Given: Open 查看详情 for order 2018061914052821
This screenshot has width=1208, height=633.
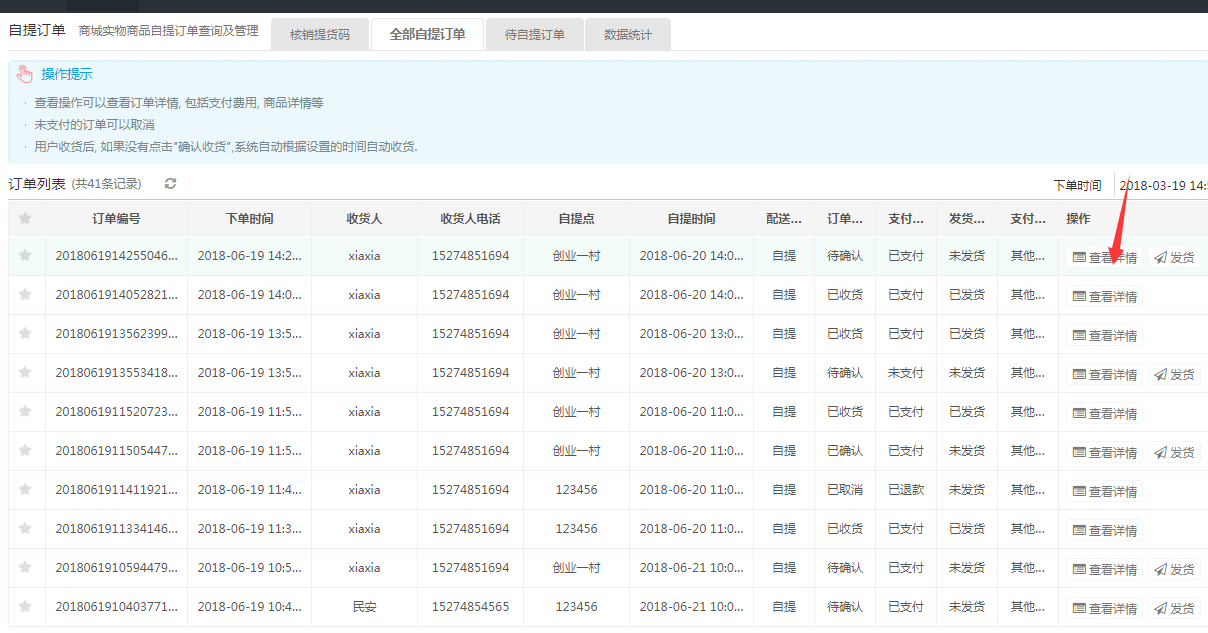Looking at the screenshot, I should (x=1104, y=296).
